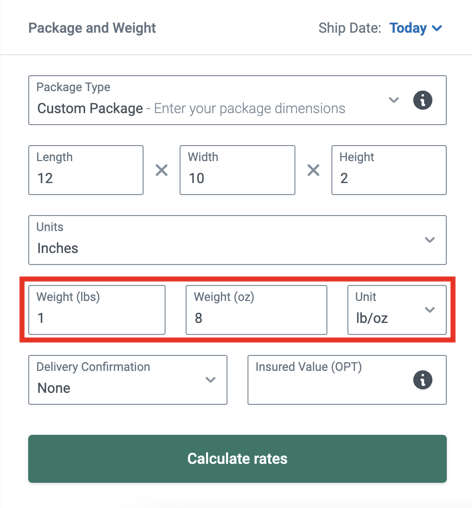Click the chevron arrow in the lb/oz Unit field
This screenshot has height=508, width=472.
point(430,310)
